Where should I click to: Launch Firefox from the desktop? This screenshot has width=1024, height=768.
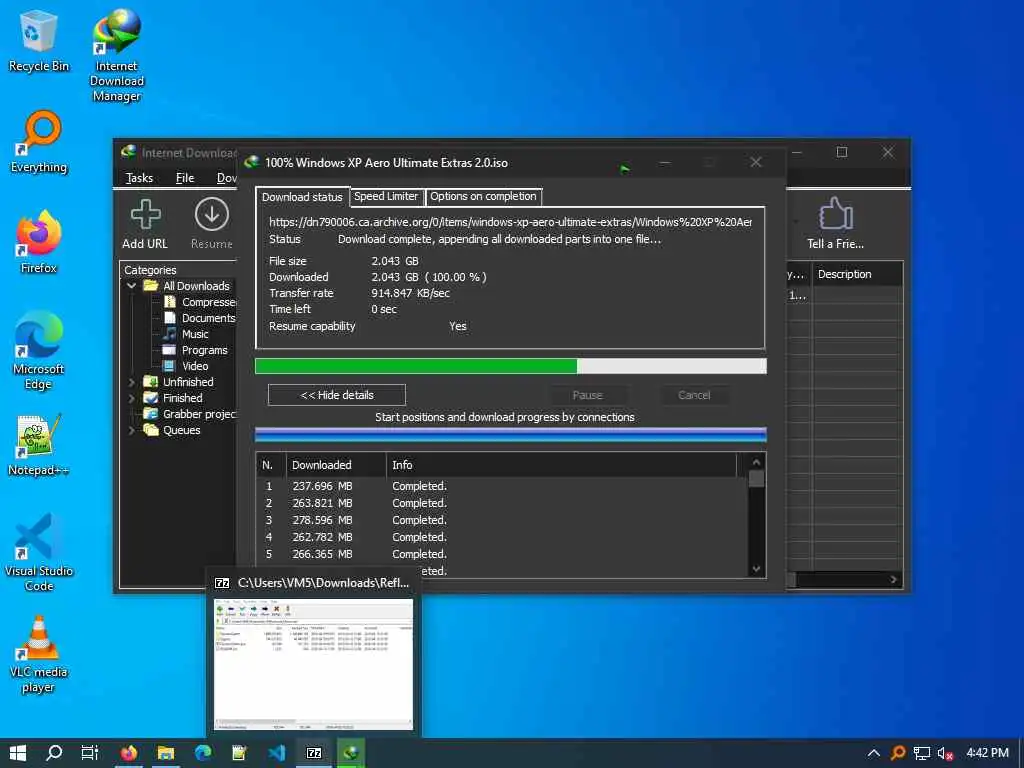pos(39,242)
